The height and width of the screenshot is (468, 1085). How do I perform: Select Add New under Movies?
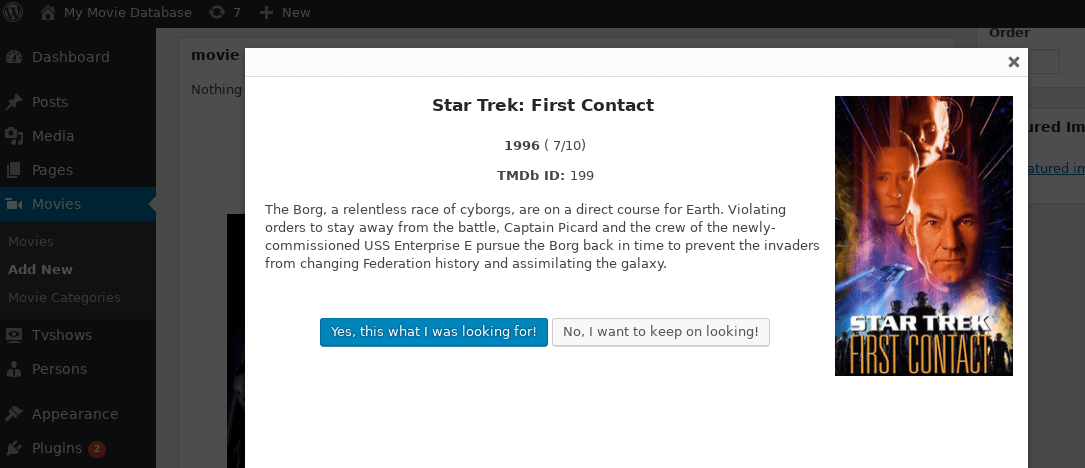pos(40,269)
